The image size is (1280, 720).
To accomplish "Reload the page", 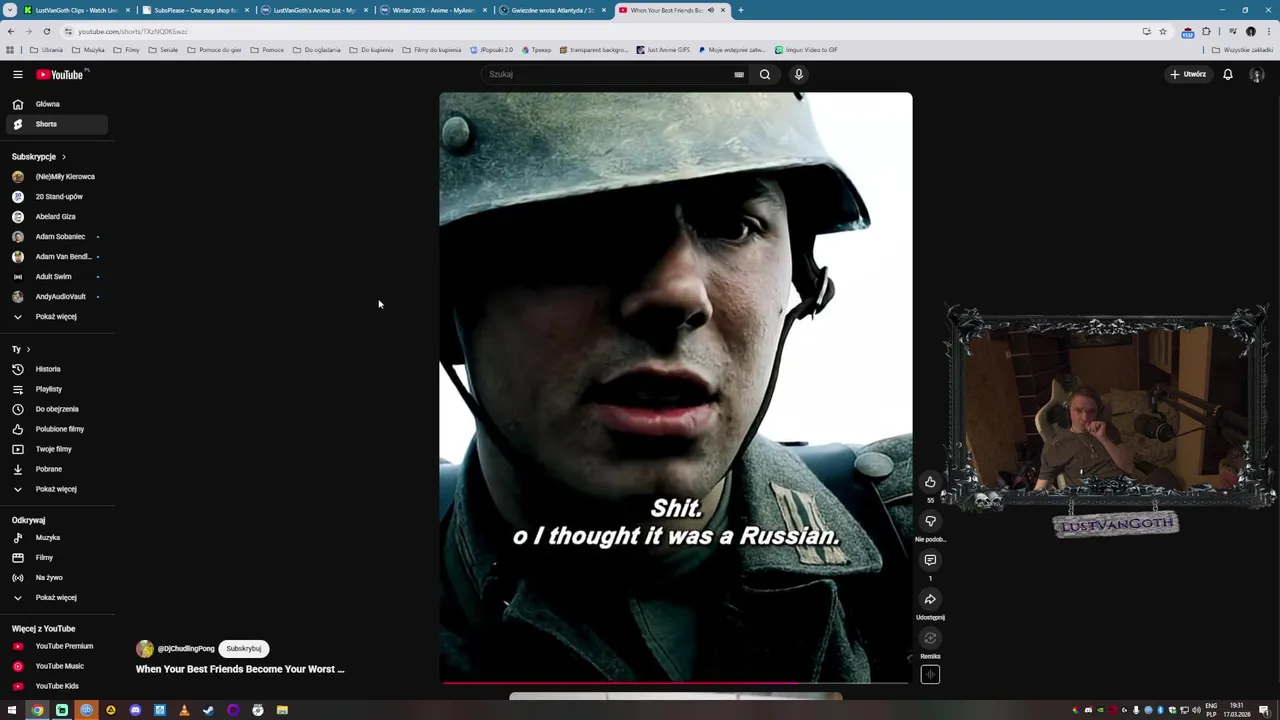I will 46,31.
